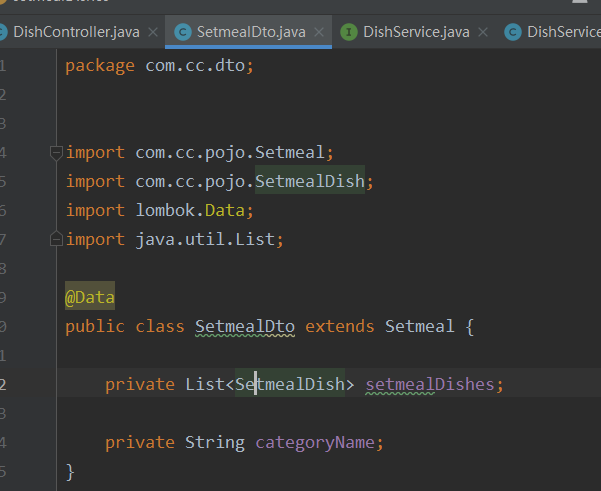Click Setmeal after the extends keyword
601x491 pixels.
(x=420, y=327)
